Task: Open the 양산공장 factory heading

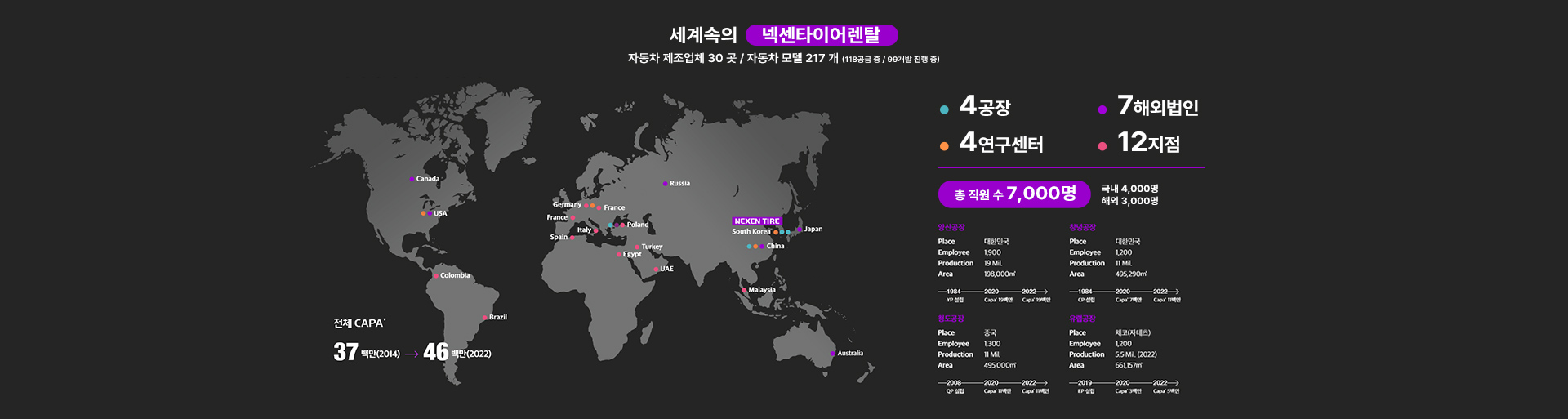Action: 951,227
